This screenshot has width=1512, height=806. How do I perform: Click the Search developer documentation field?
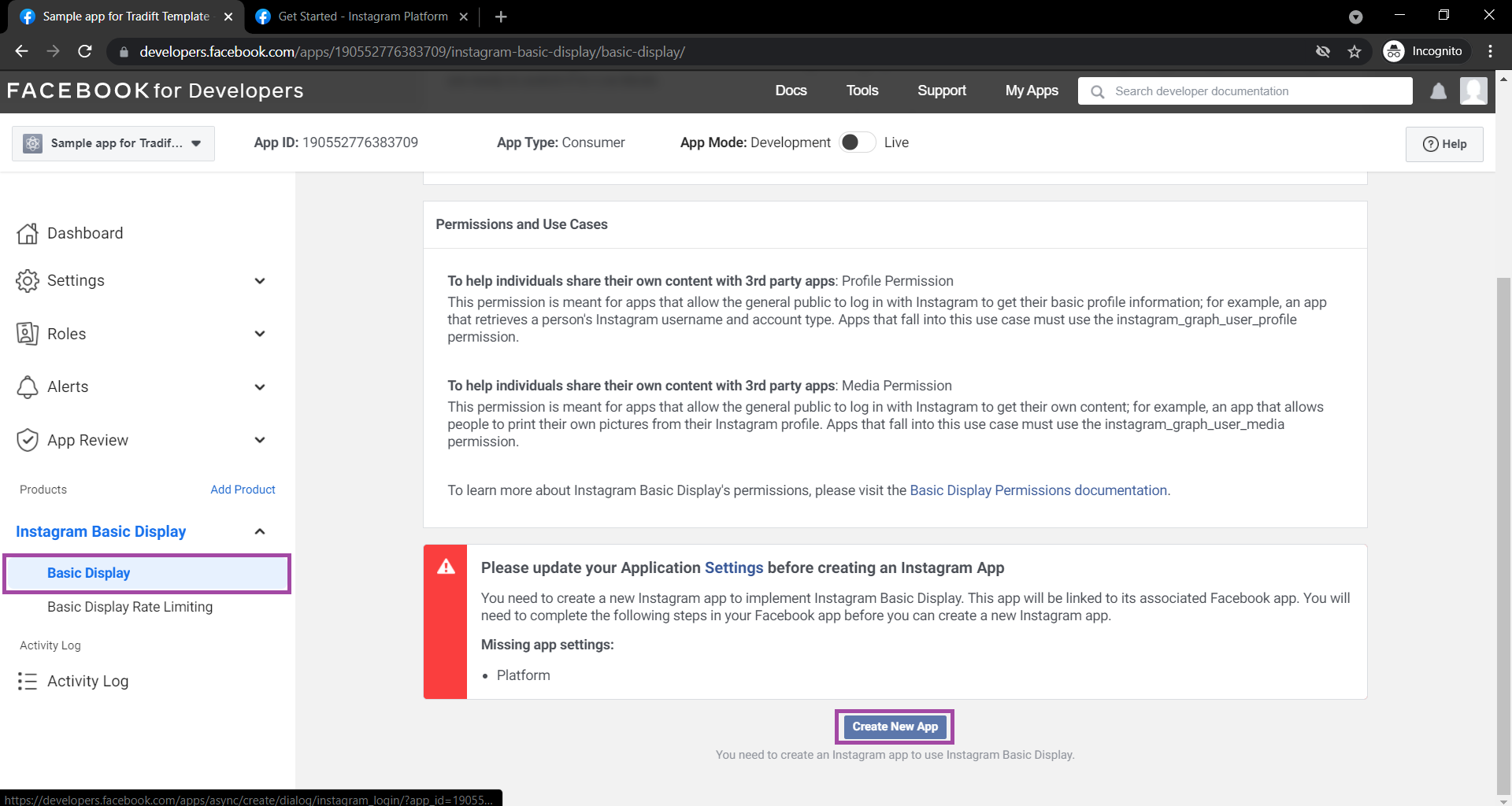tap(1245, 91)
